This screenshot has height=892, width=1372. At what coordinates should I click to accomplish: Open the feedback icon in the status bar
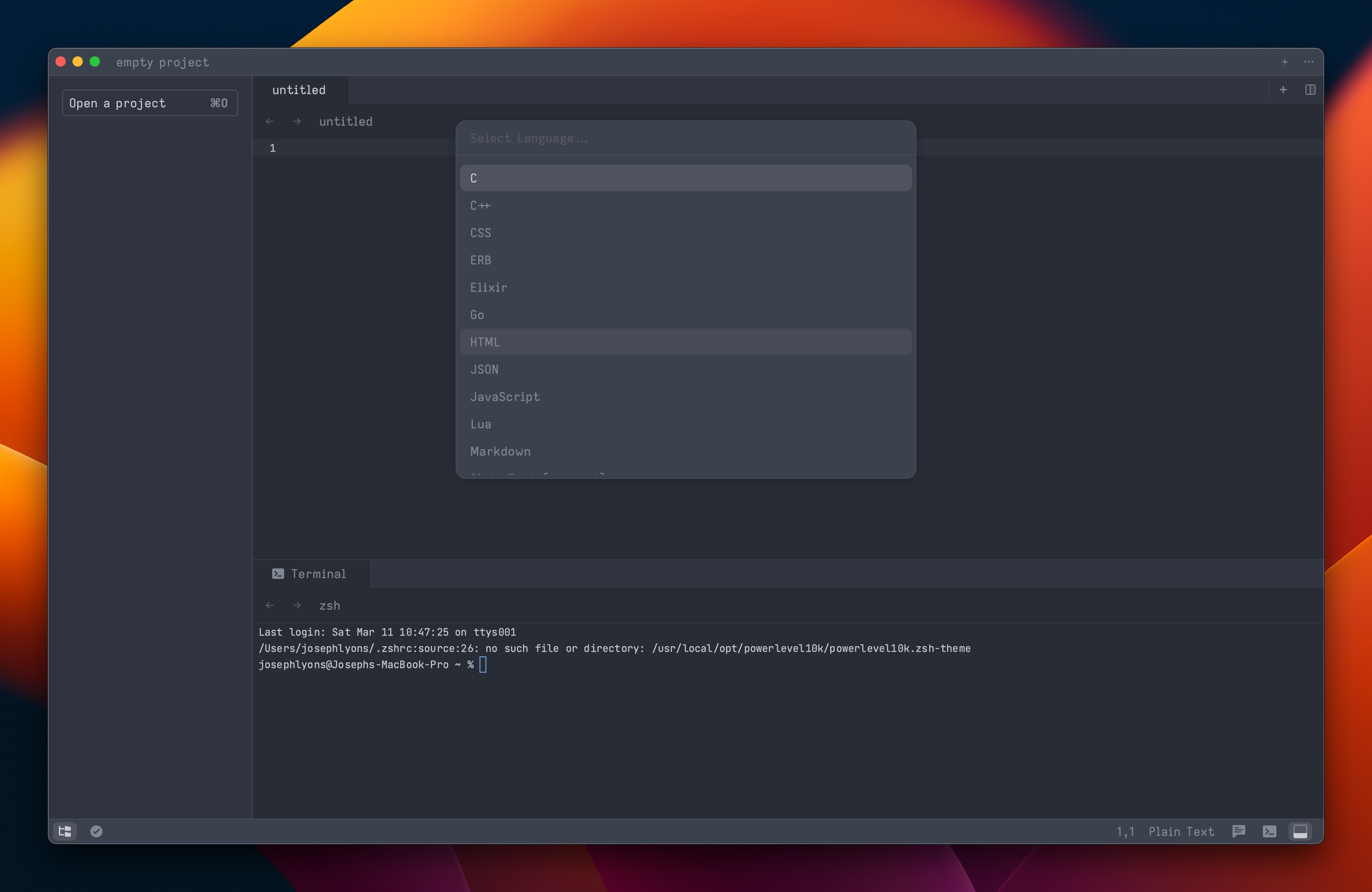tap(1239, 831)
